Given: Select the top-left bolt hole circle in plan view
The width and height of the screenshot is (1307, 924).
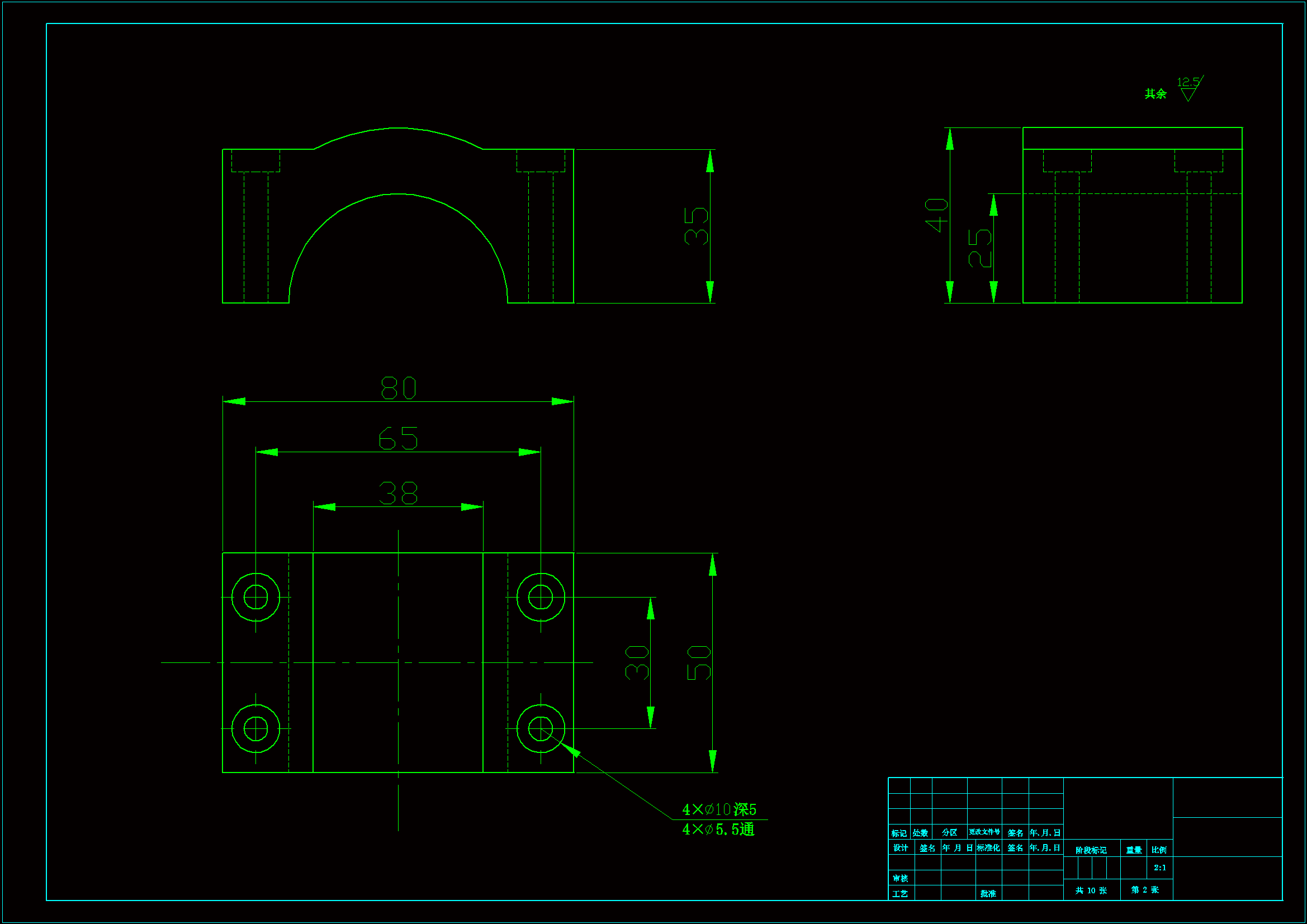Looking at the screenshot, I should pyautogui.click(x=255, y=597).
